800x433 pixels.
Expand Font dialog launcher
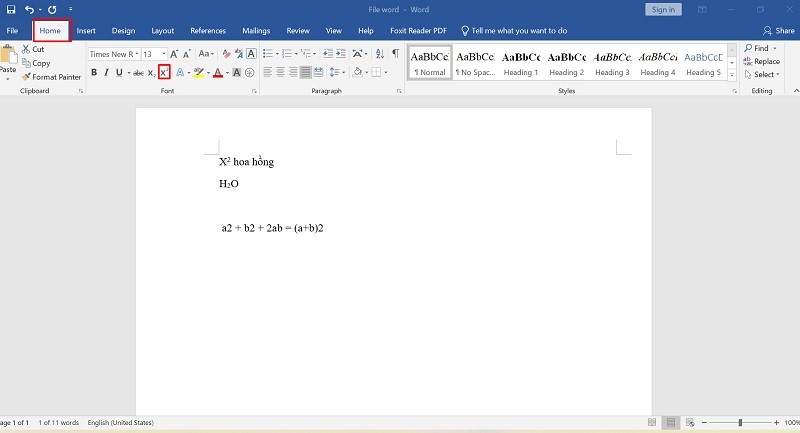pyautogui.click(x=254, y=91)
